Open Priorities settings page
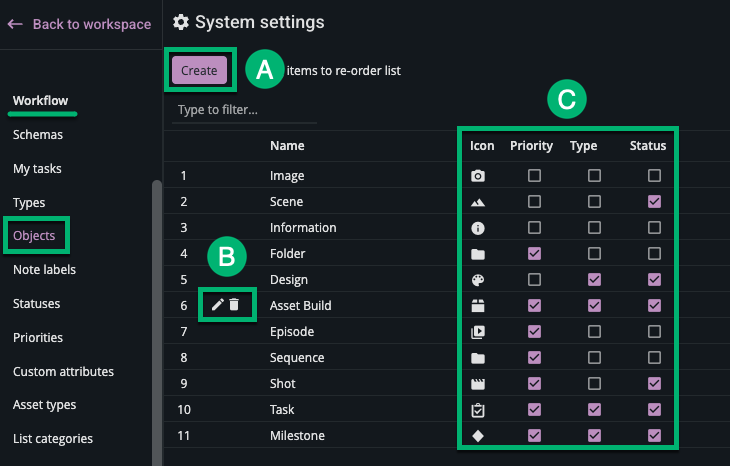 tap(38, 338)
